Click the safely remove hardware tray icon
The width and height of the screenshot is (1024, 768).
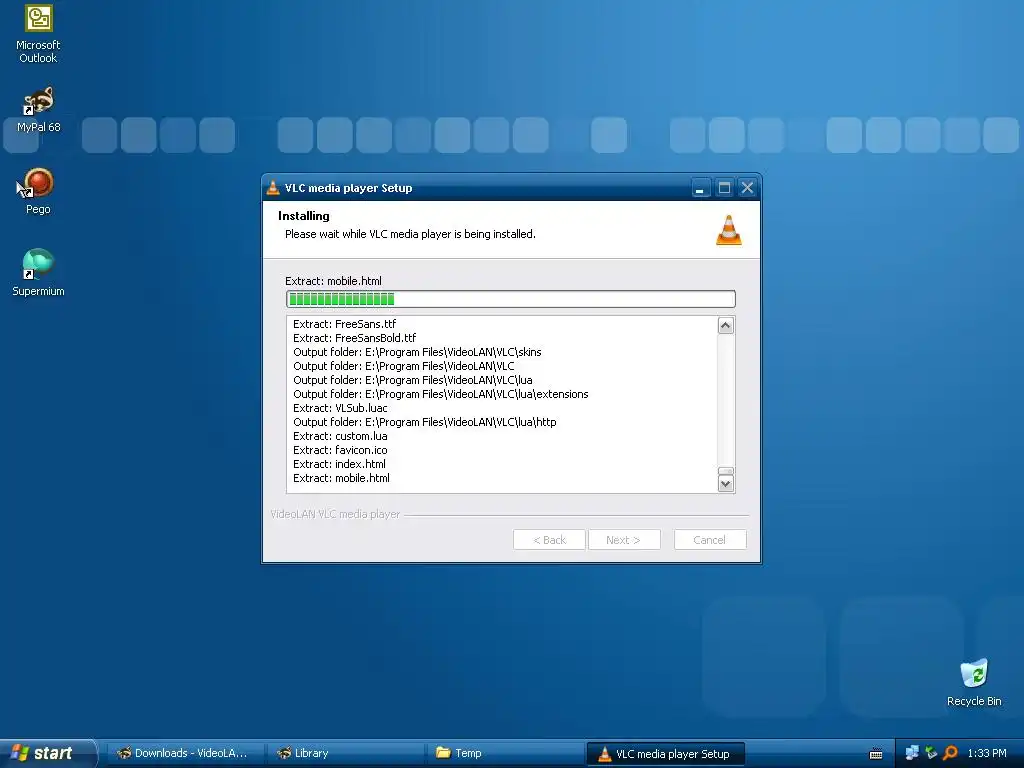point(931,753)
